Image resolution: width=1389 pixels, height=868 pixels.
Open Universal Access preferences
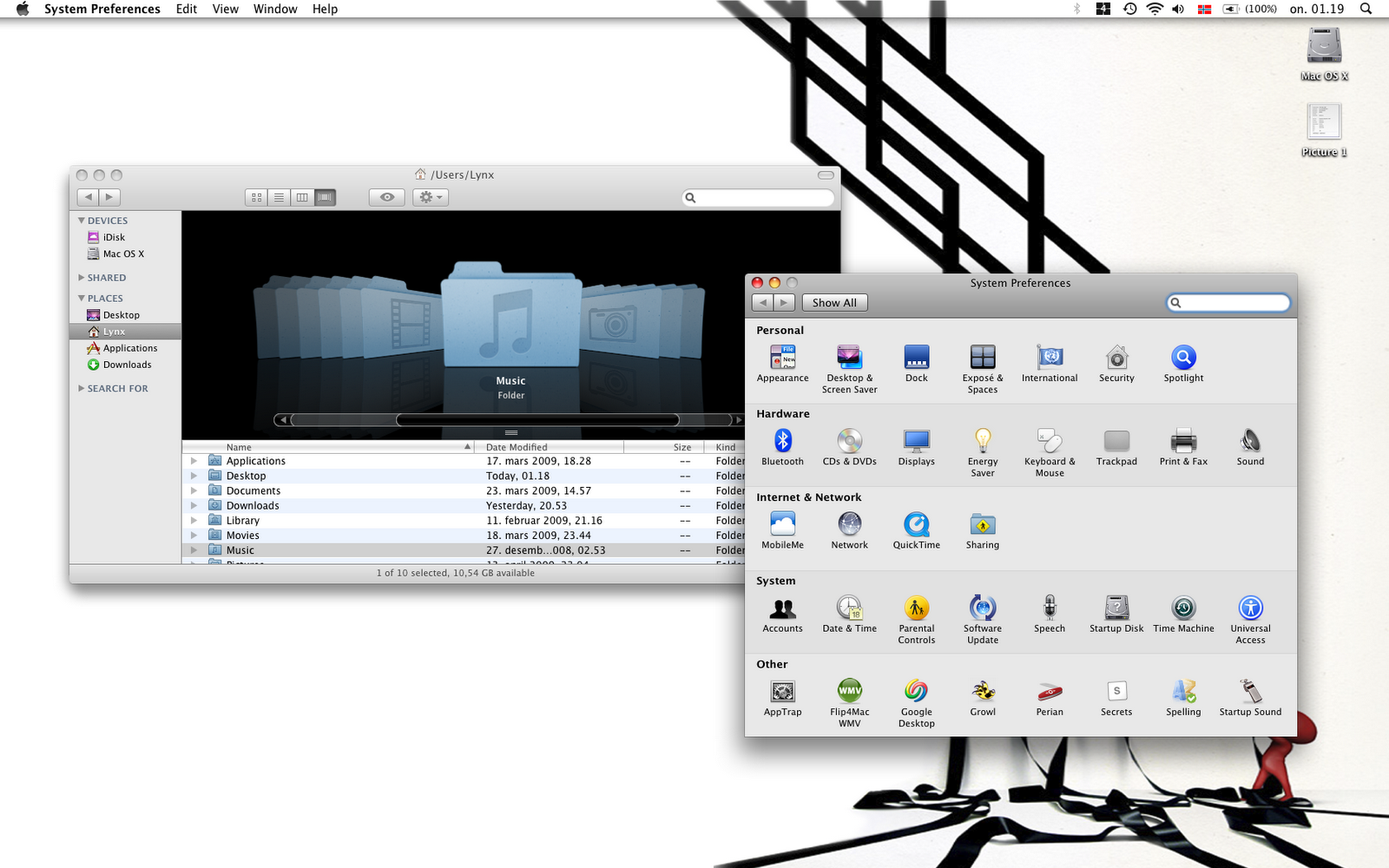click(x=1250, y=619)
